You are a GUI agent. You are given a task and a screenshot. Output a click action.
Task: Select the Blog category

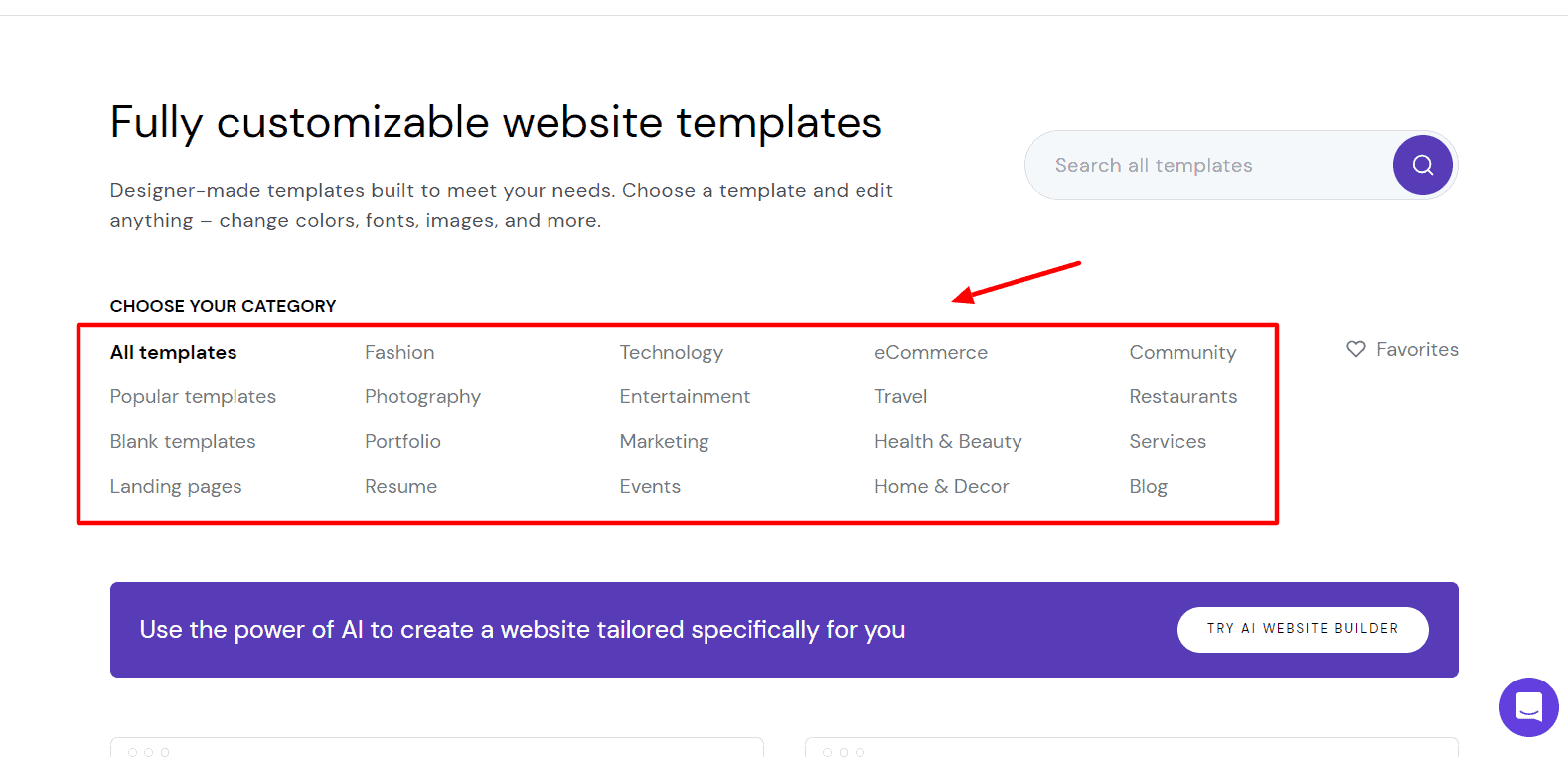tap(1148, 487)
